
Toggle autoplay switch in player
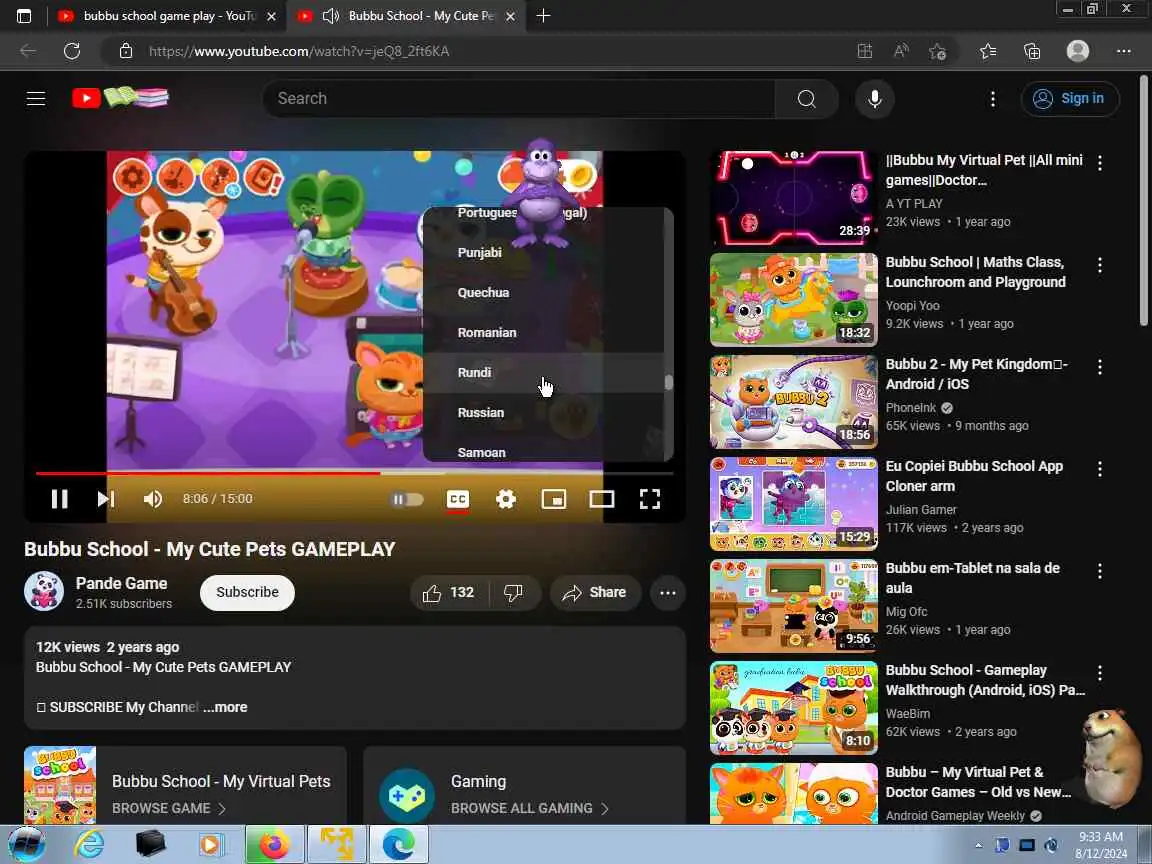407,500
